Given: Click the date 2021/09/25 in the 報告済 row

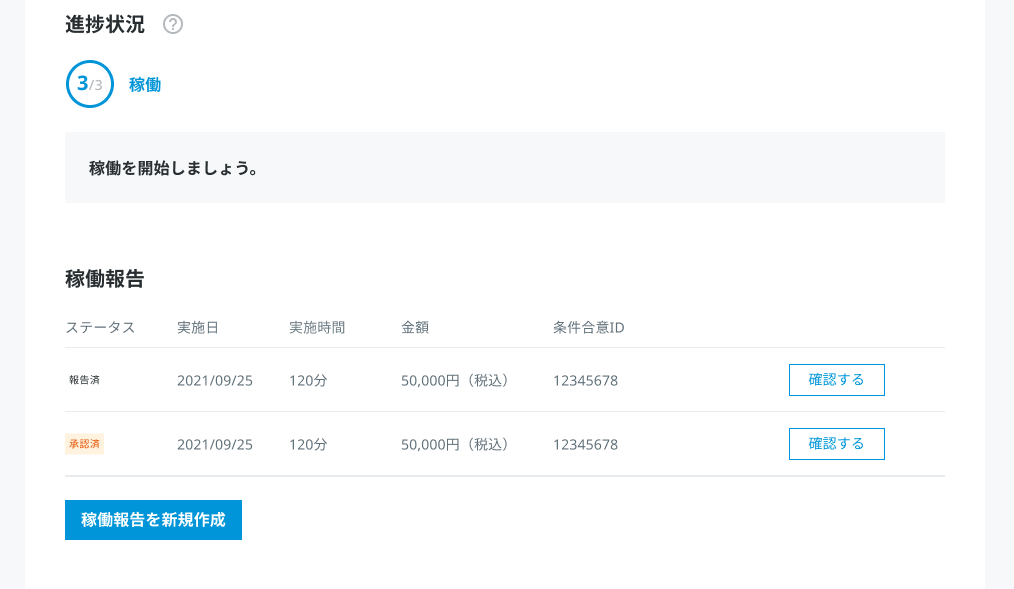Looking at the screenshot, I should click(215, 381).
